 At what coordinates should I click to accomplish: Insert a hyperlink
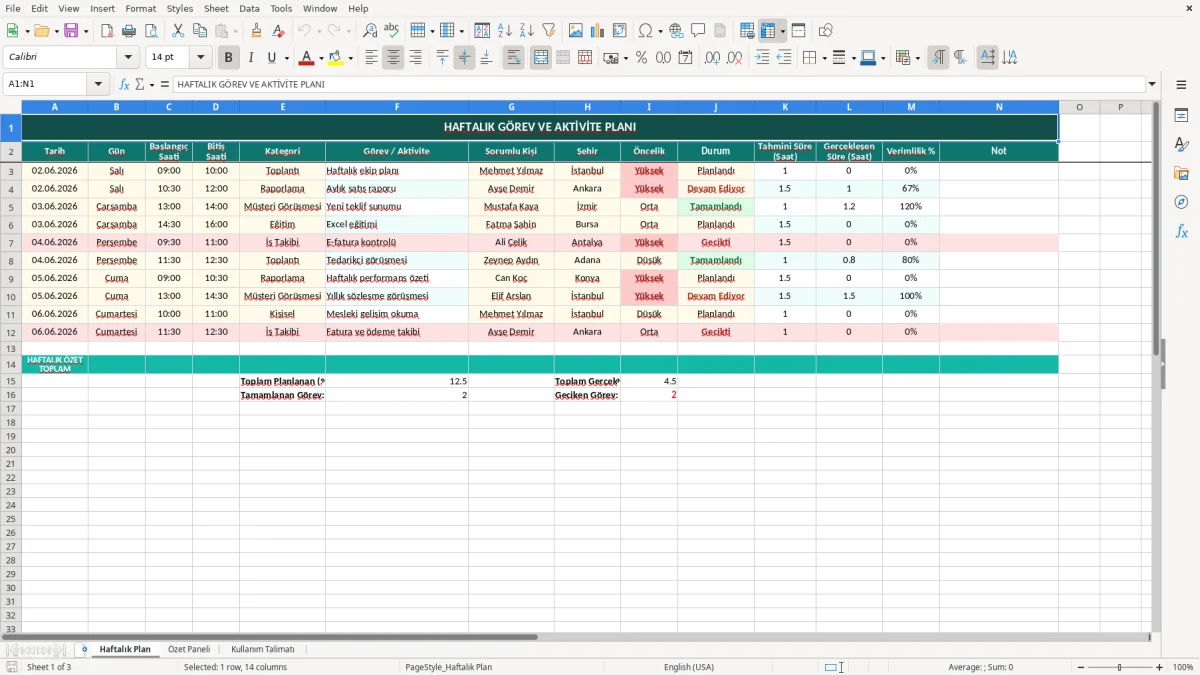tap(676, 31)
